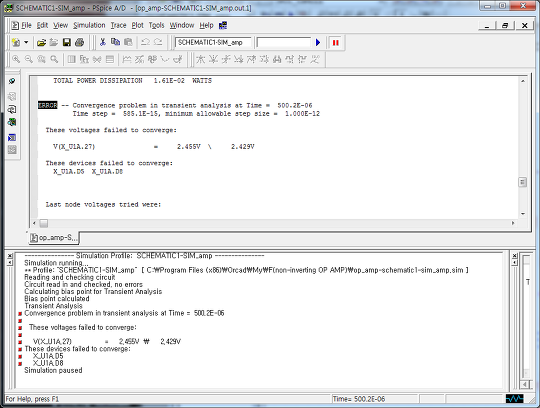Image resolution: width=540 pixels, height=408 pixels.
Task: Expand the New file dropdown arrow
Action: [x=26, y=42]
